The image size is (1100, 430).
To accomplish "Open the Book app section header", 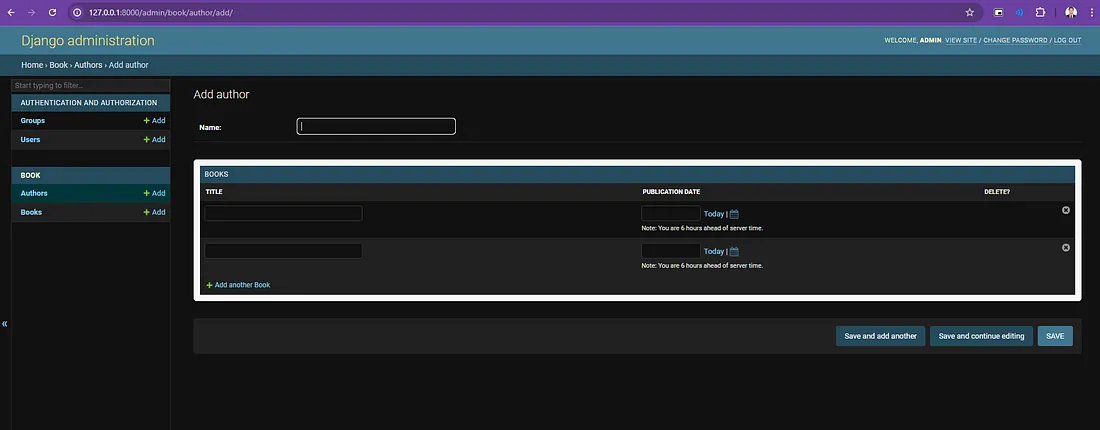I will coord(30,175).
